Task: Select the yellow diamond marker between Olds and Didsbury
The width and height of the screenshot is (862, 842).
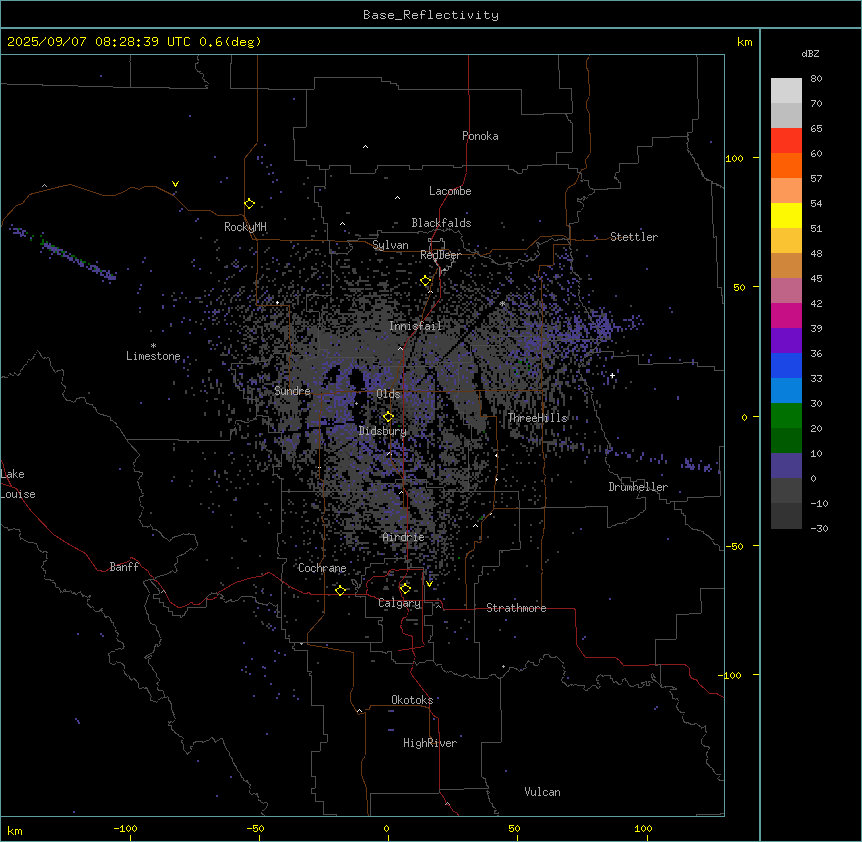Action: (388, 417)
